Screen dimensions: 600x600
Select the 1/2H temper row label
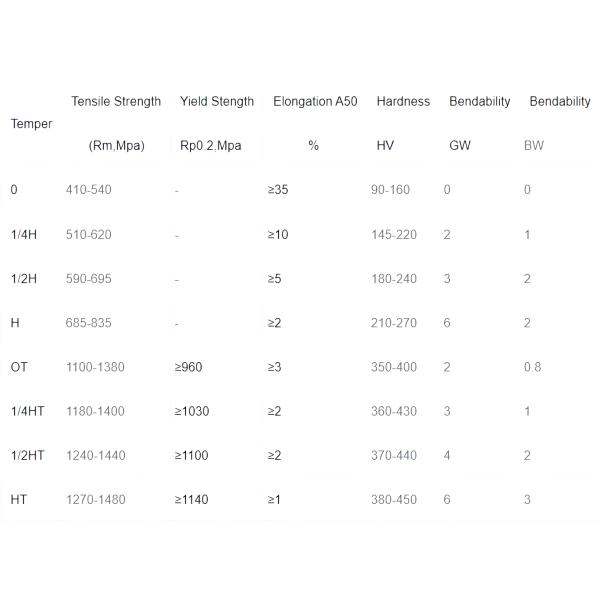[25, 279]
